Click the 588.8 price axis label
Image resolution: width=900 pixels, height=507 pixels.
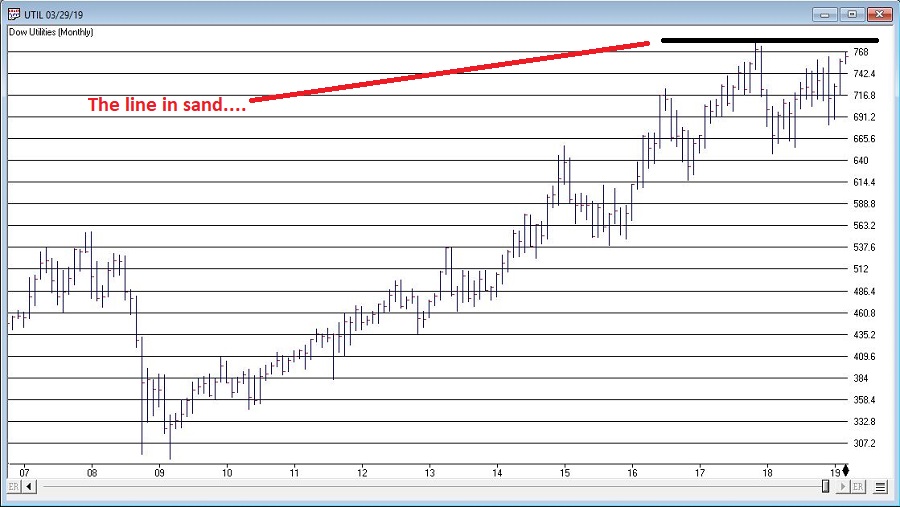click(864, 204)
